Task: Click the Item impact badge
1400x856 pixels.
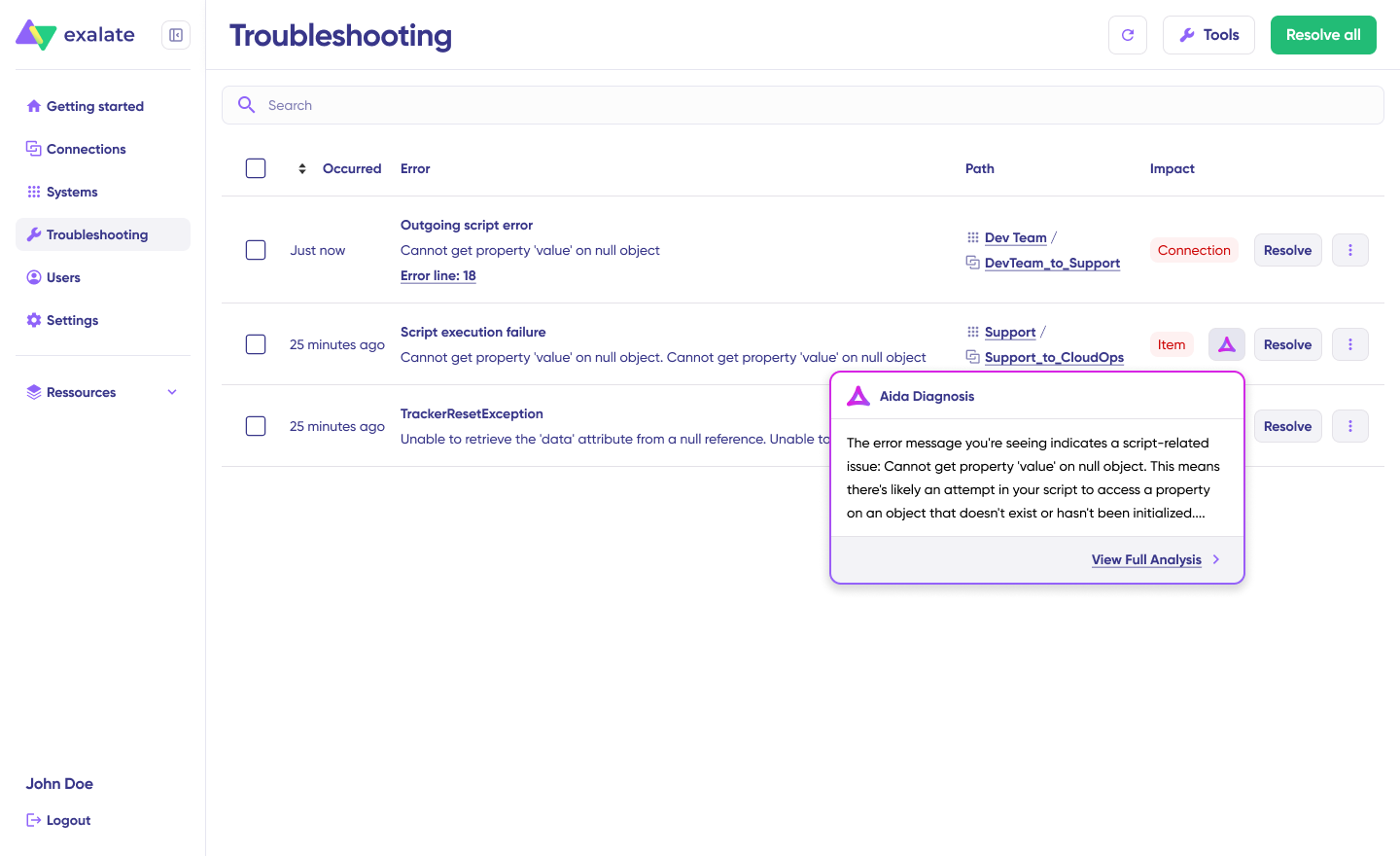Action: (x=1172, y=344)
